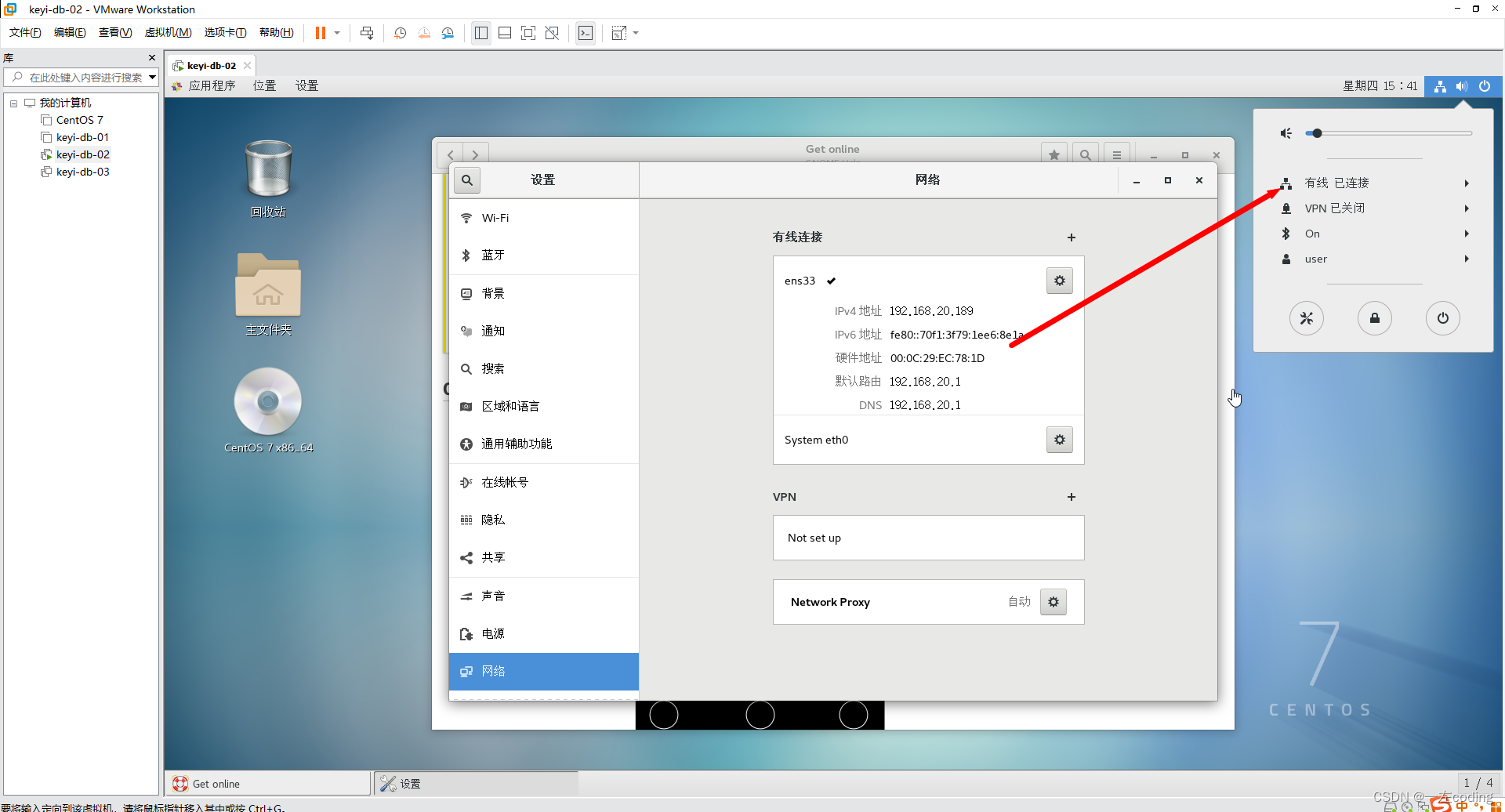Lock the screen with padlock button
Screen dimensions: 1505x812
pos(1375,318)
